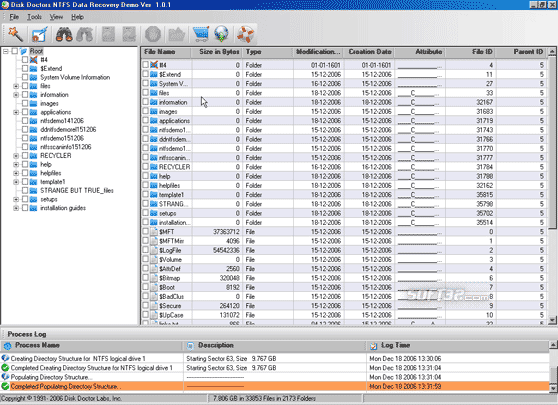This screenshot has width=558, height=405.
Task: Expand the applications folder in tree
Action: pyautogui.click(x=16, y=112)
